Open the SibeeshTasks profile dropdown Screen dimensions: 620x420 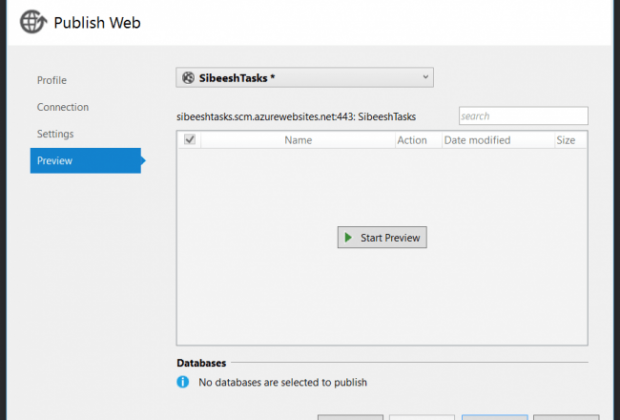click(304, 78)
